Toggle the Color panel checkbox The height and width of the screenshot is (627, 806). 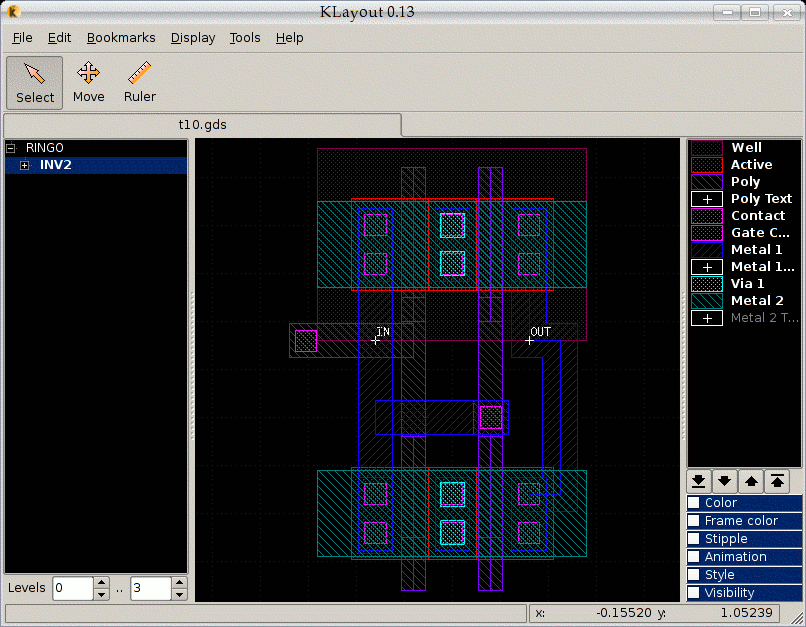point(694,503)
